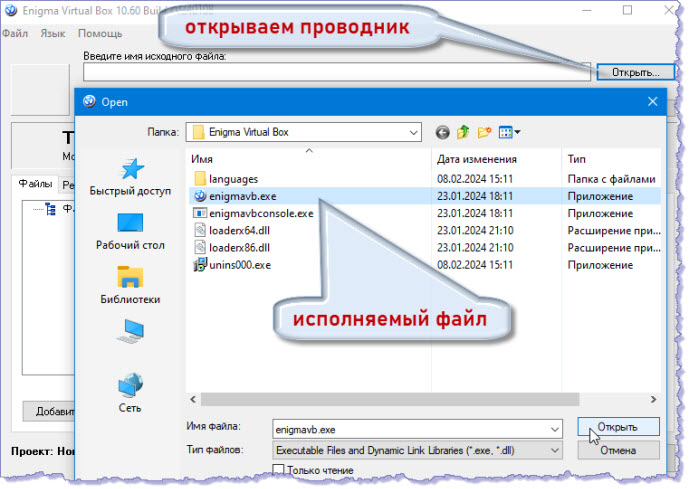Expand the file name combo box arrow
Screen dimensions: 690x489
[554, 429]
